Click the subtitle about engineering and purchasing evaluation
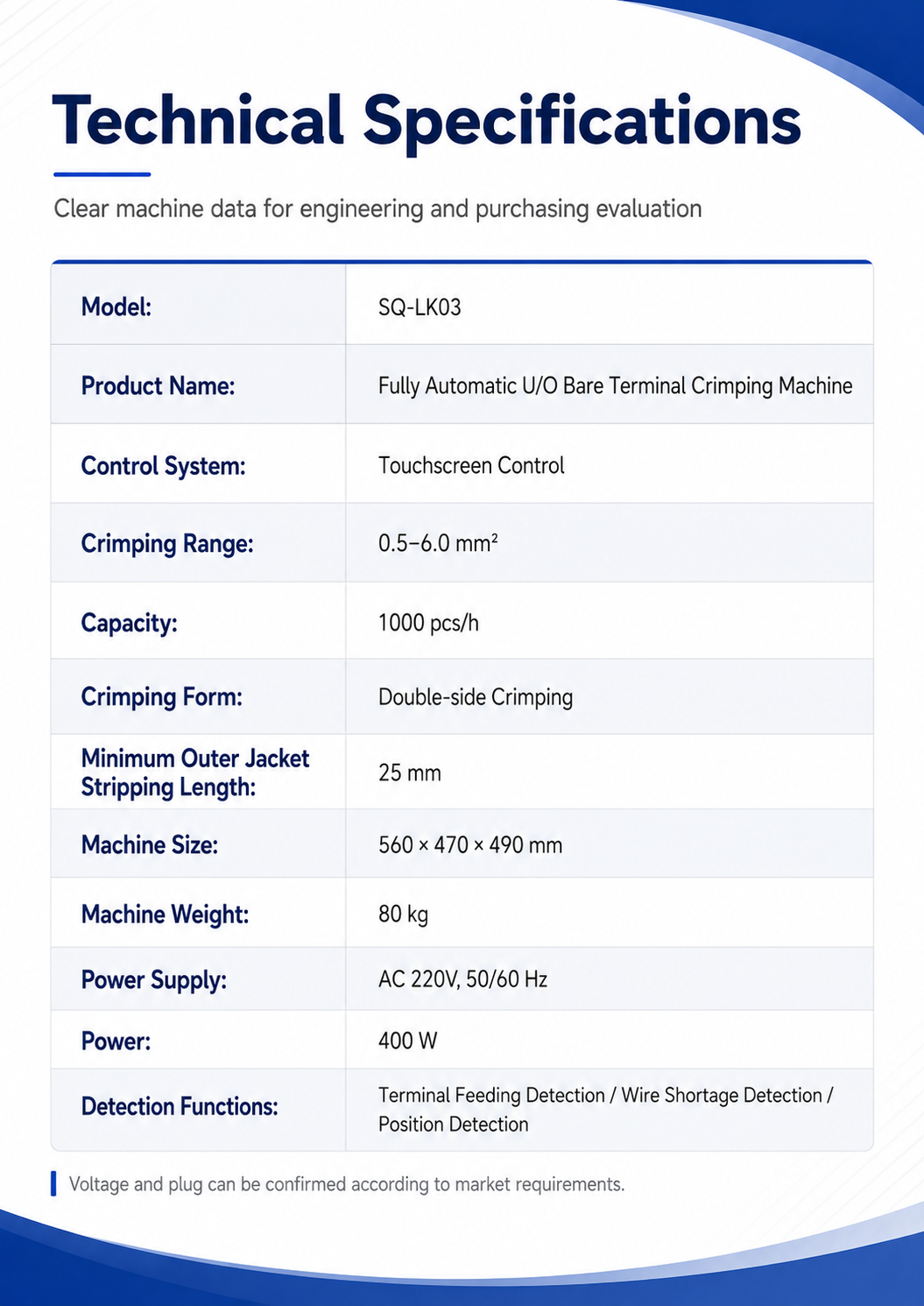This screenshot has height=1306, width=924. [377, 208]
